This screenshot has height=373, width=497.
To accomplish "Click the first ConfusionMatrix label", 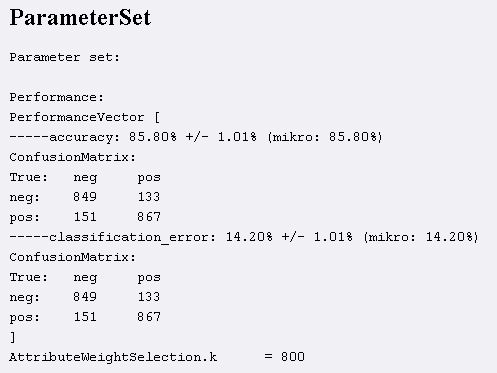I will (73, 157).
